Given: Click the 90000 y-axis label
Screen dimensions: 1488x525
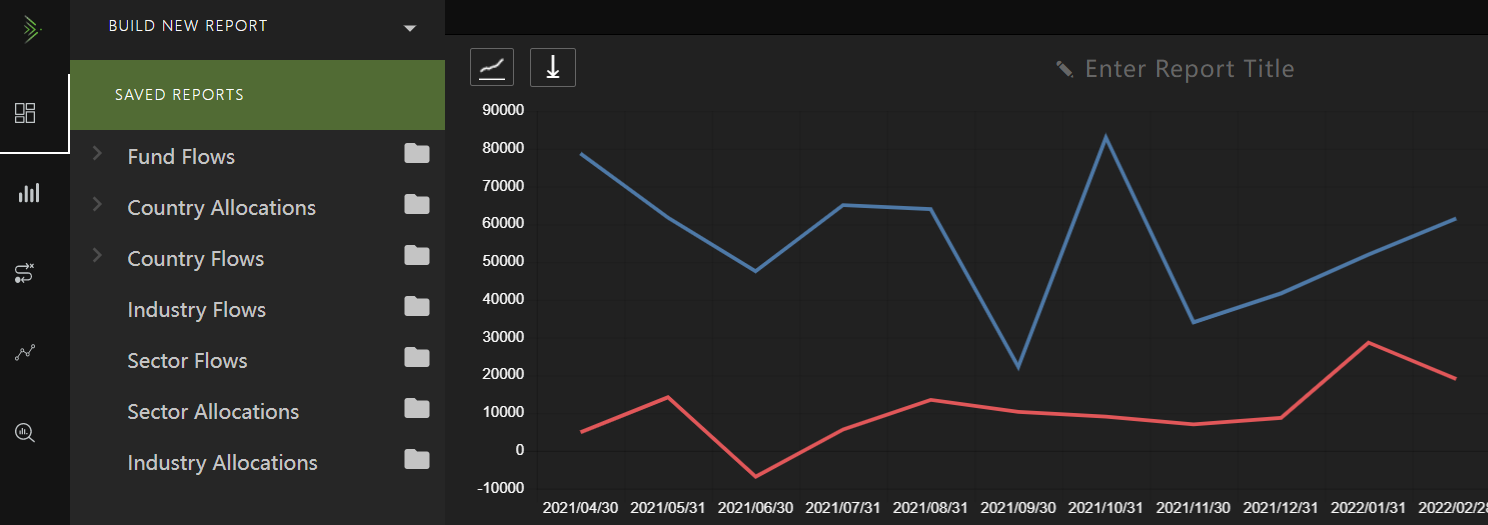Looking at the screenshot, I should (503, 110).
